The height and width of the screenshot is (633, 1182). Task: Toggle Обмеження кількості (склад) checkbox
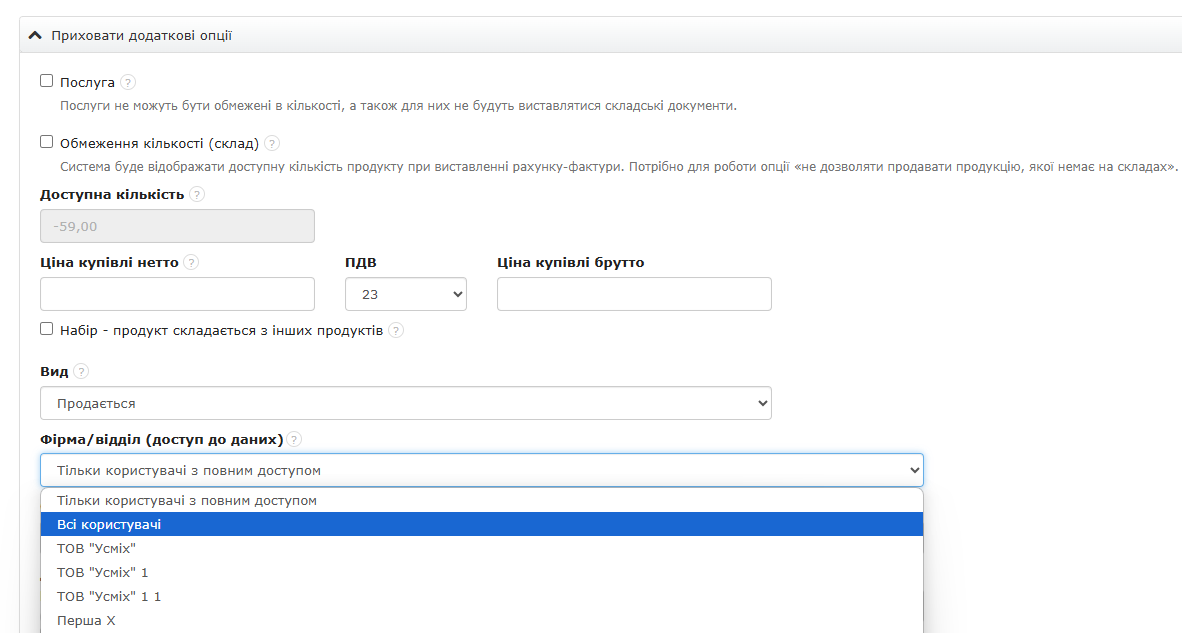click(x=47, y=142)
